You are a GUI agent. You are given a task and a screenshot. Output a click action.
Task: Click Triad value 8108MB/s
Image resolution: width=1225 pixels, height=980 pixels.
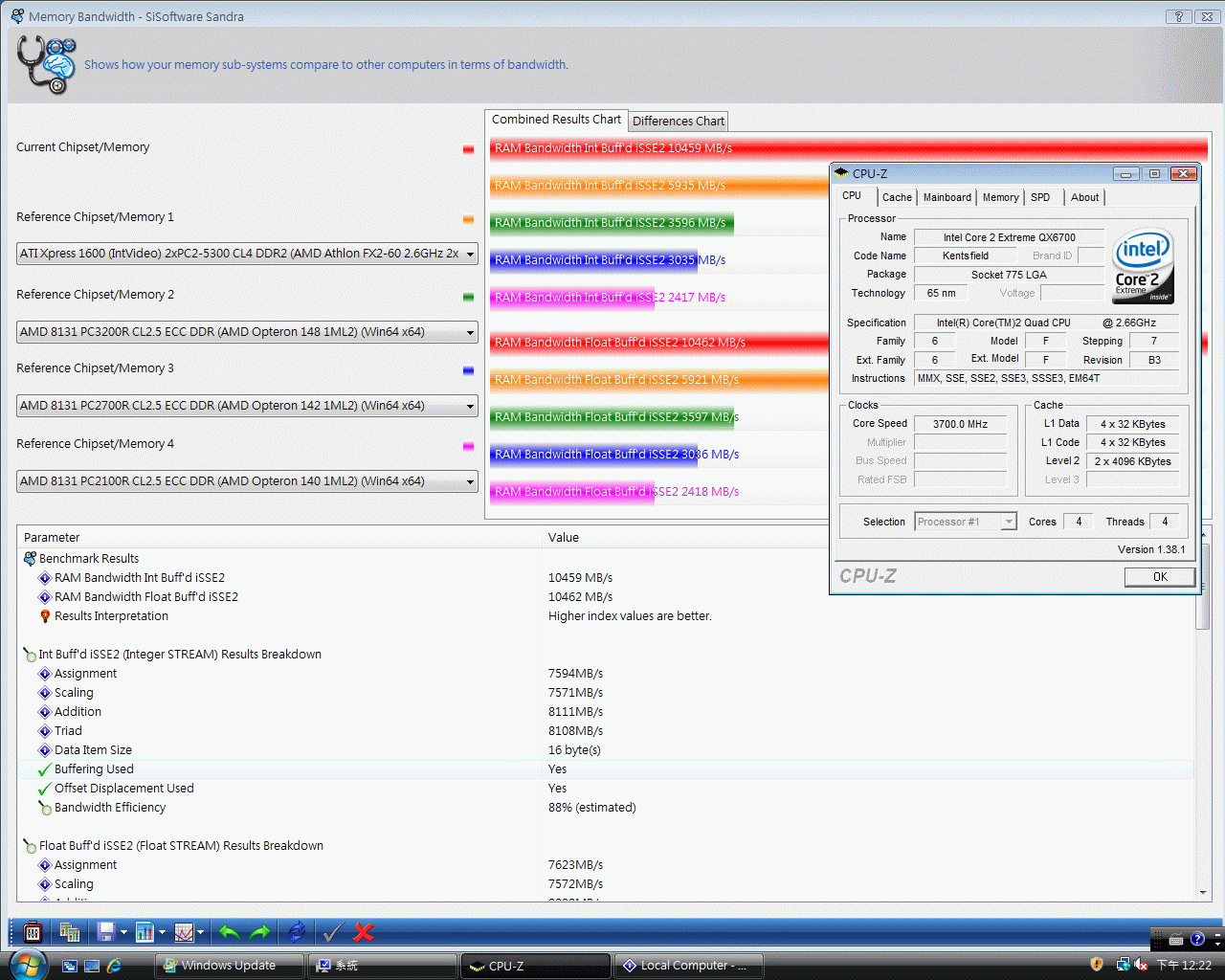tap(575, 731)
